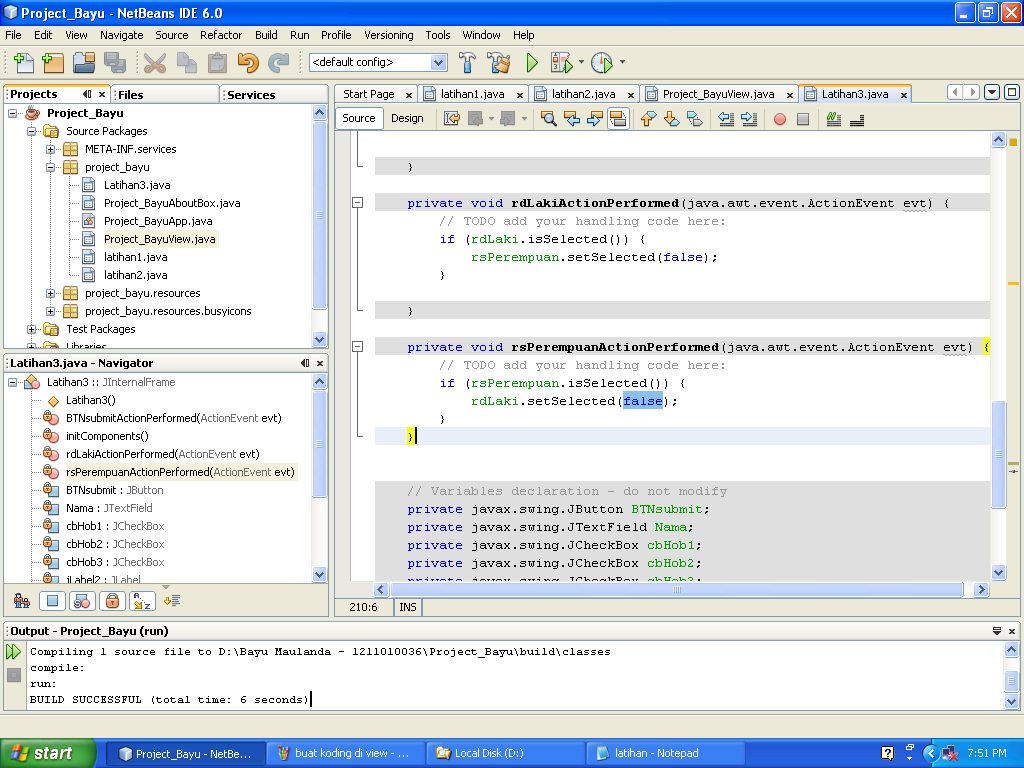Toggle Sort by Name in Navigator
This screenshot has height=768, width=1024.
[142, 601]
